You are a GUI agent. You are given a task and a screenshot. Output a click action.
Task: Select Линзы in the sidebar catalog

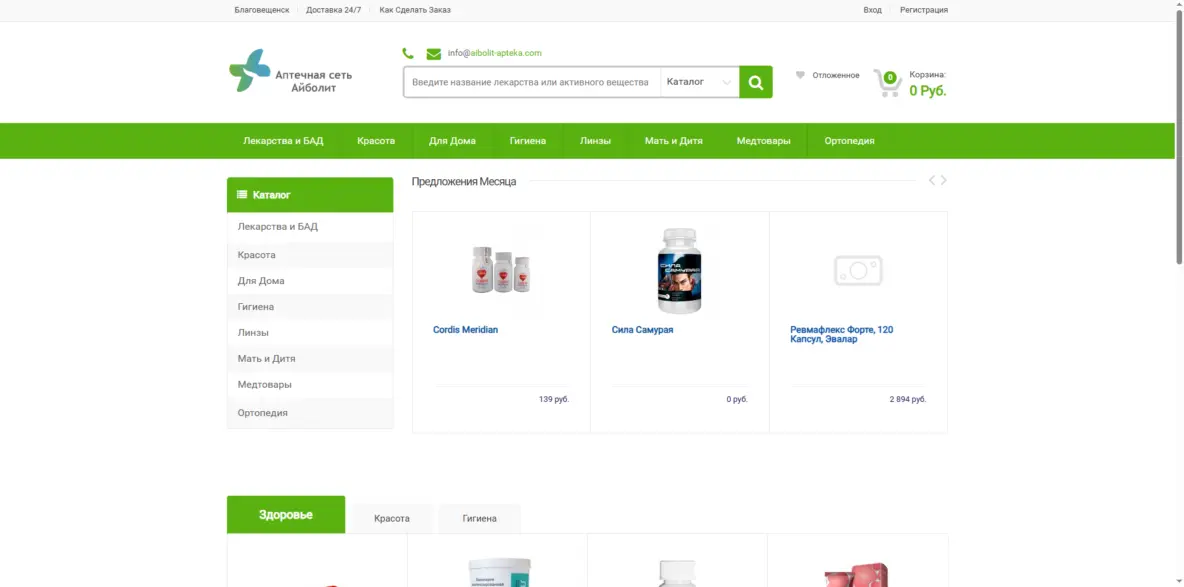253,333
